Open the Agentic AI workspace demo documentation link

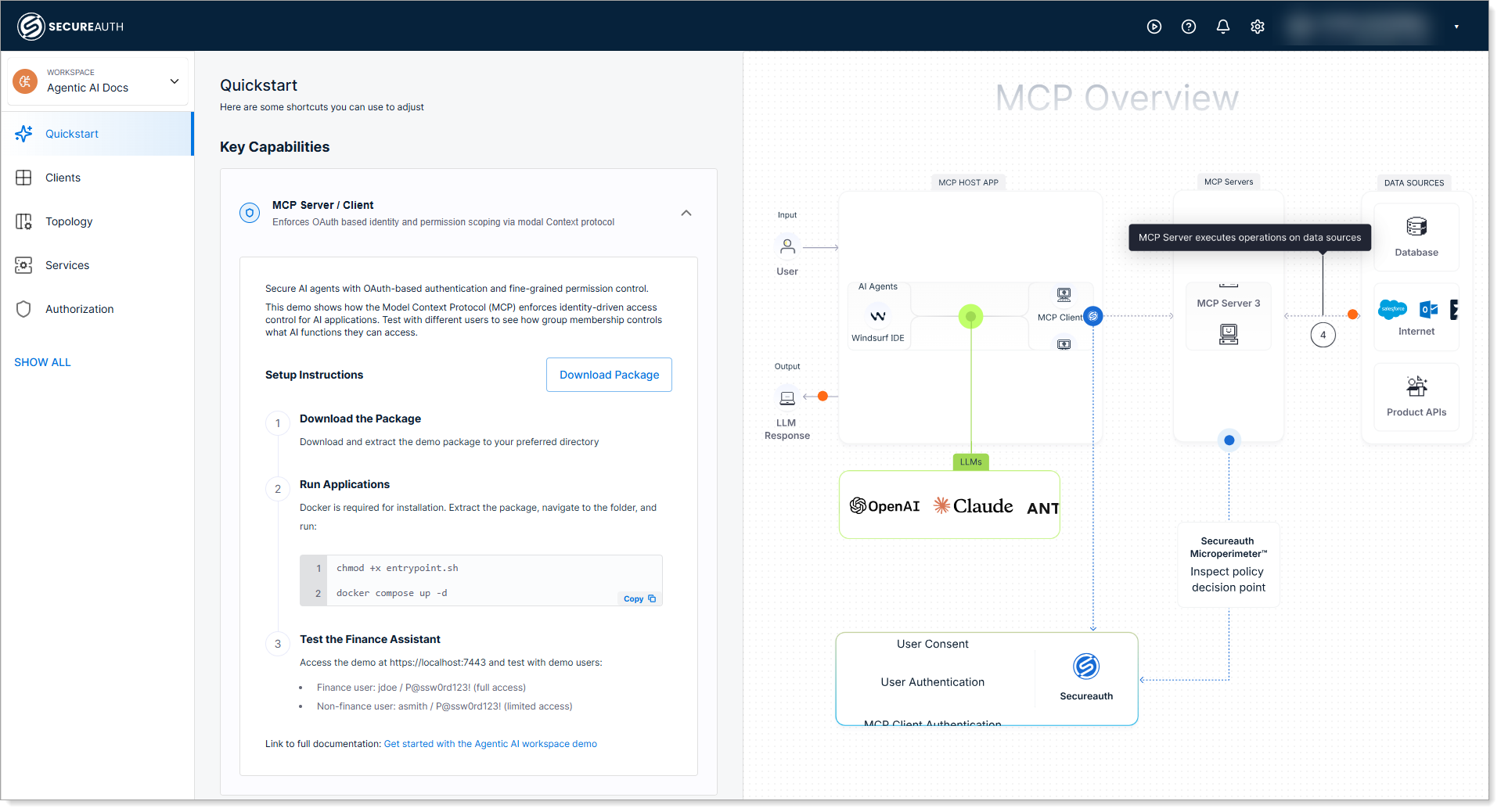pos(490,744)
